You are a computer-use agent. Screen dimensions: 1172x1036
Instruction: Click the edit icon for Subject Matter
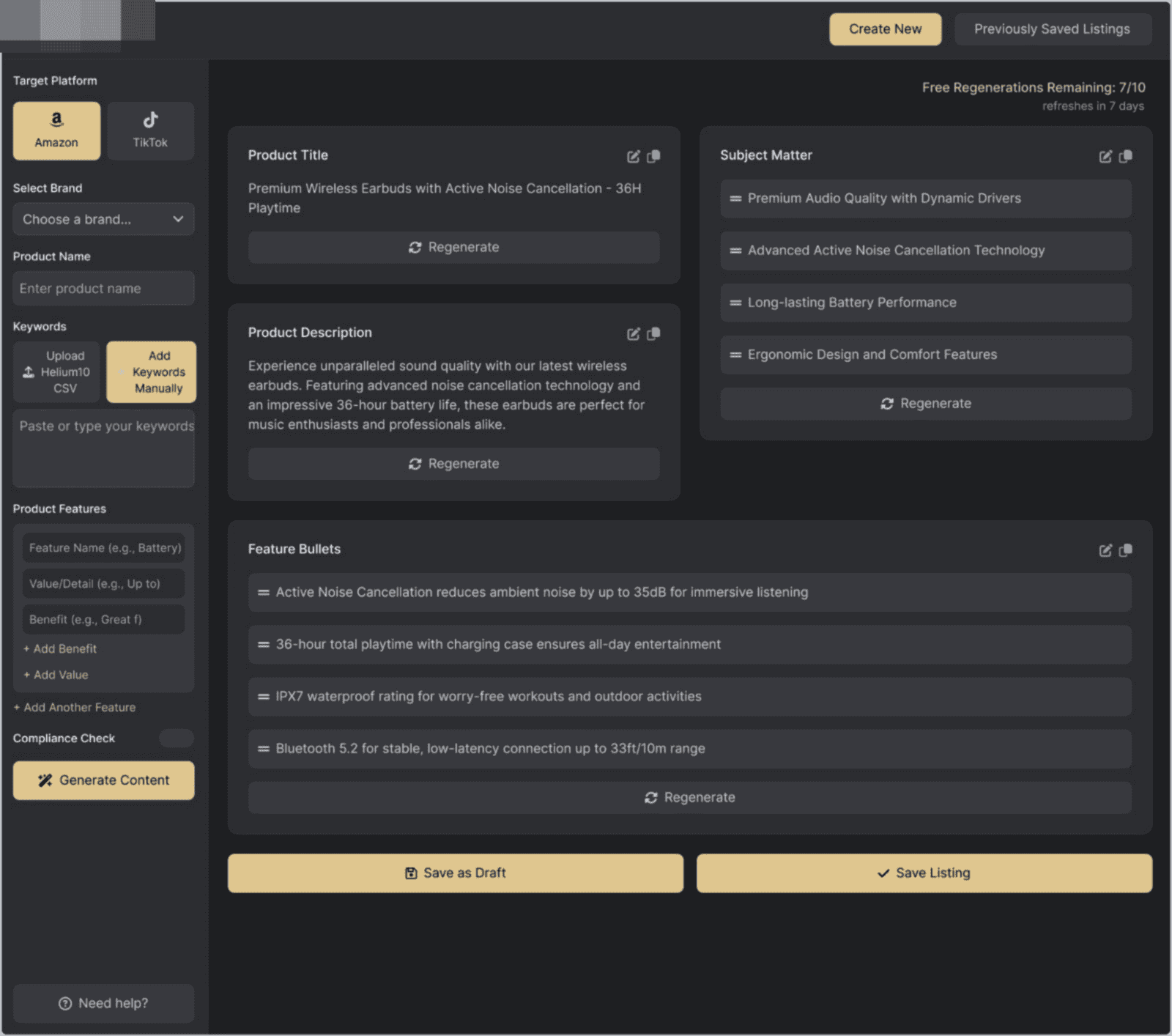tap(1105, 156)
